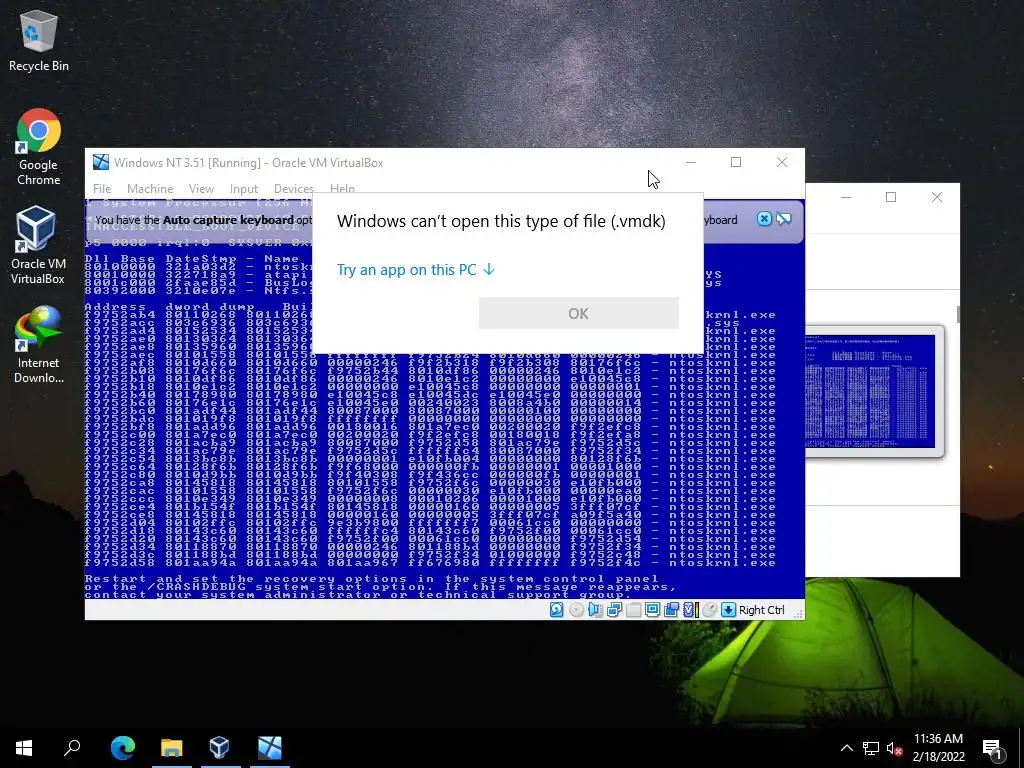1024x768 pixels.
Task: Click mouse integration indicator in status bar
Action: tap(710, 610)
